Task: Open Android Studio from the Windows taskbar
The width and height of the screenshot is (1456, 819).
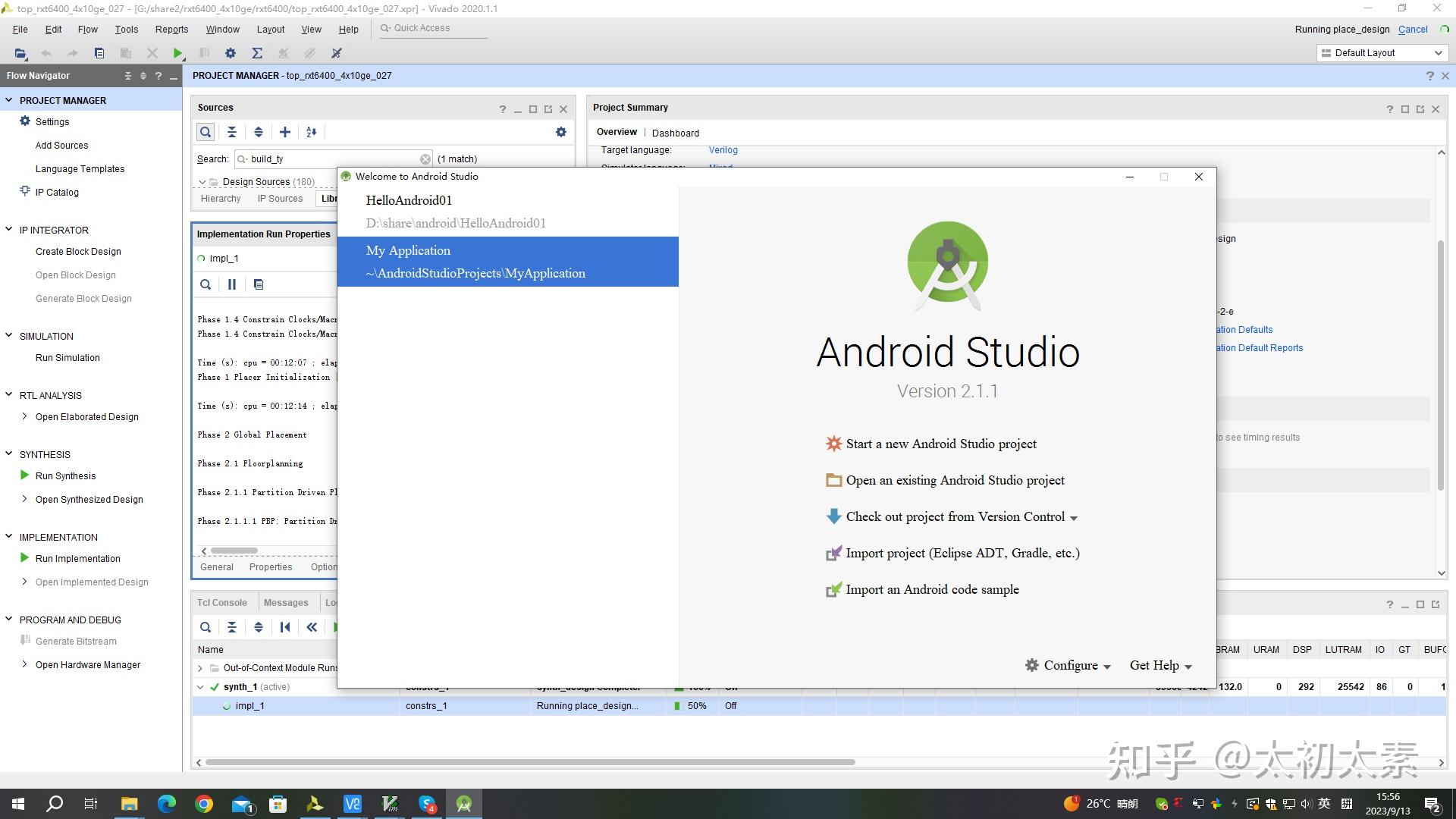Action: [x=464, y=804]
